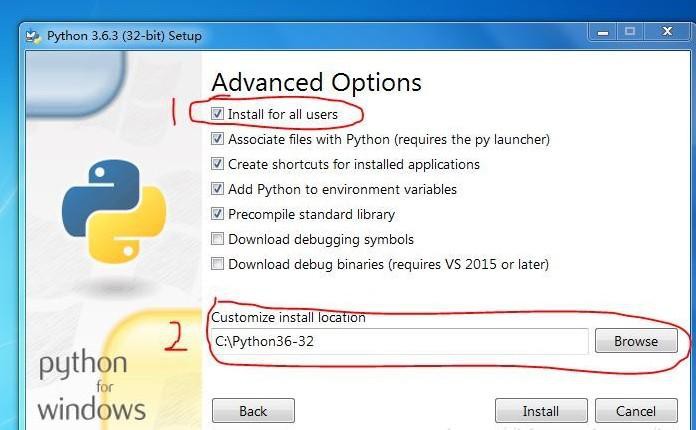Viewport: 696px width, 430px height.
Task: Click the Advanced Options heading
Action: point(316,83)
